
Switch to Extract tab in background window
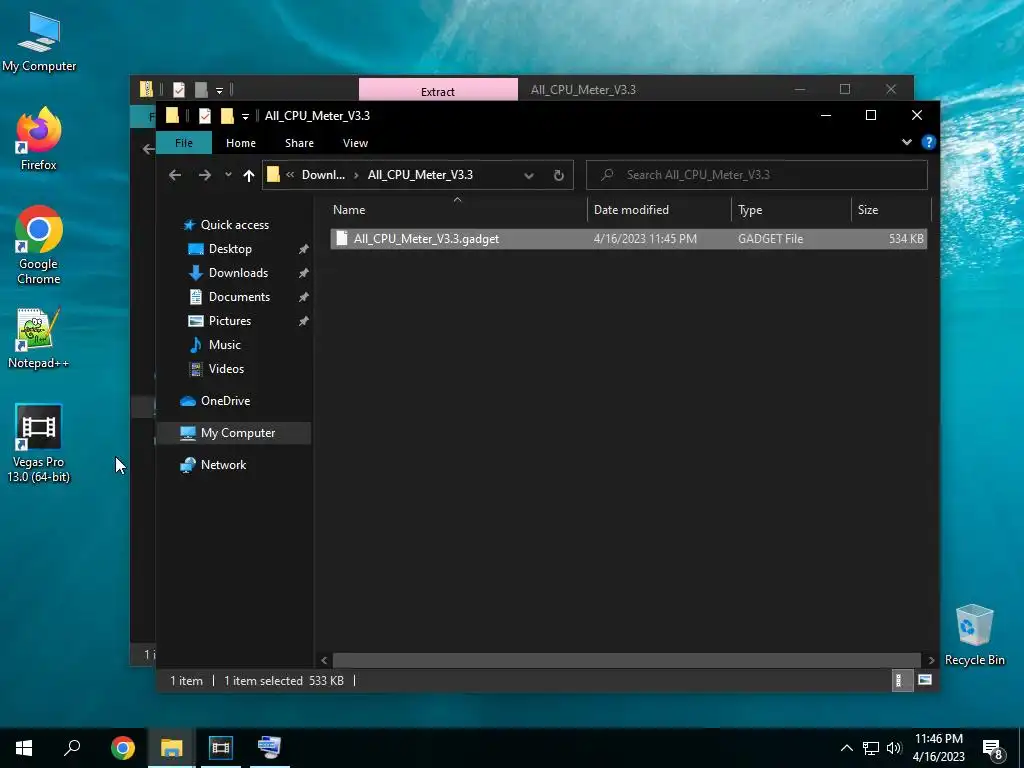coord(438,91)
